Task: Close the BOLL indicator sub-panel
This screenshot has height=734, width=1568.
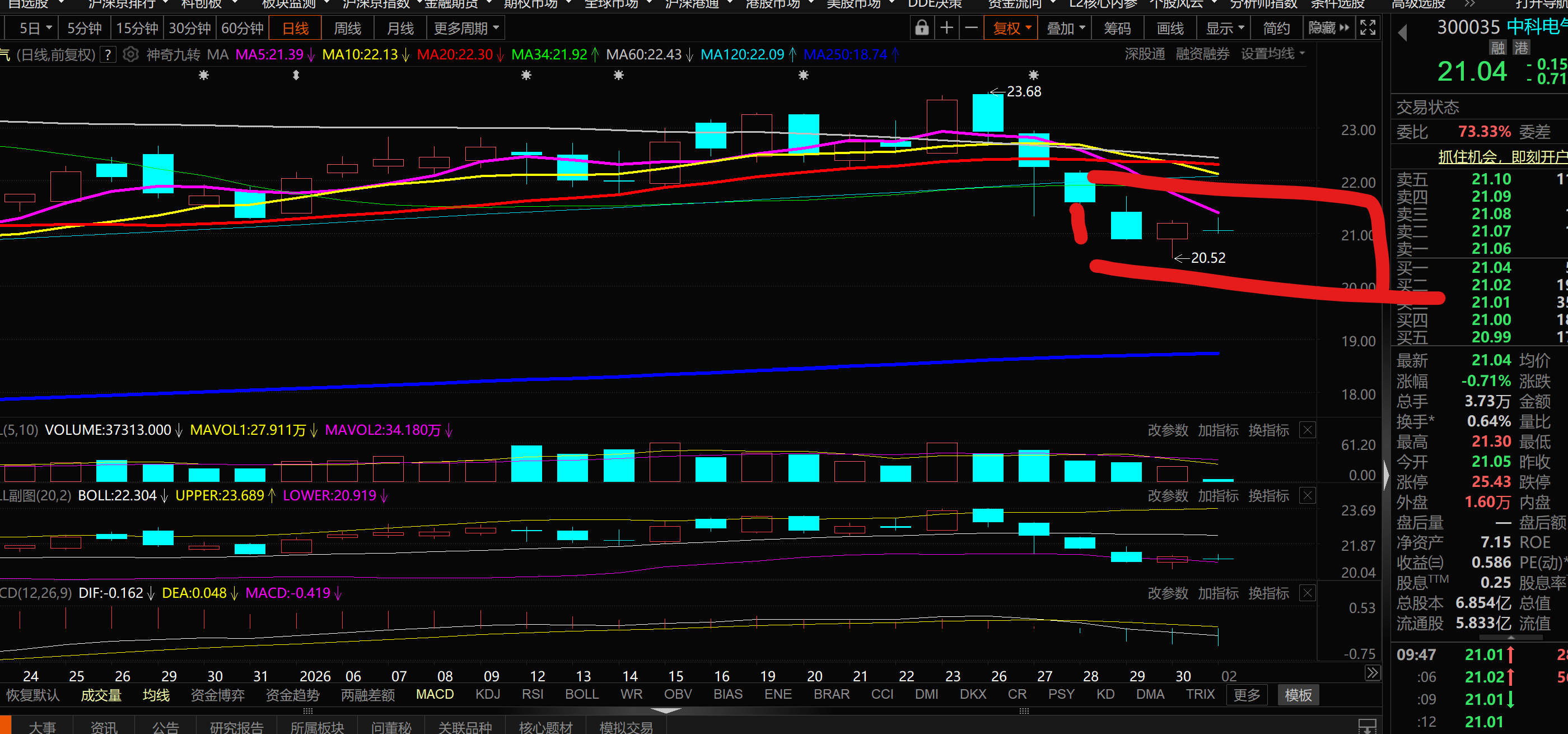Action: click(x=1307, y=496)
